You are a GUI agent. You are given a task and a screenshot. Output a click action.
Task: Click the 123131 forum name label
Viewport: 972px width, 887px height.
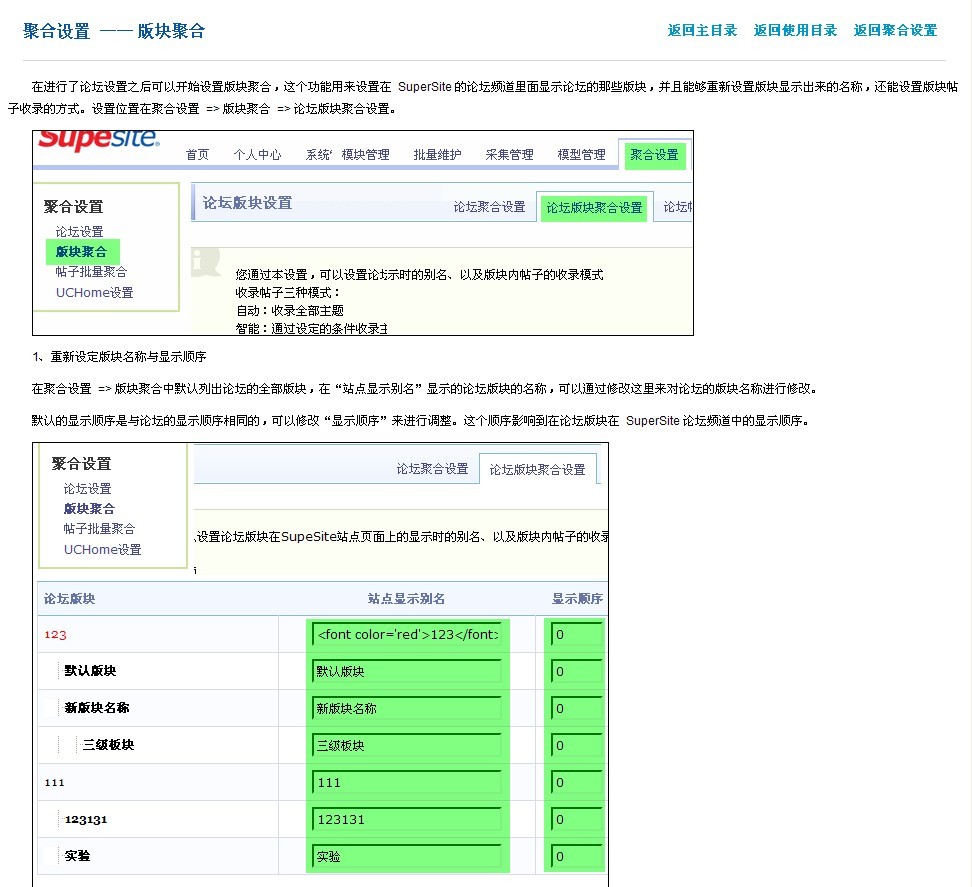tap(86, 819)
